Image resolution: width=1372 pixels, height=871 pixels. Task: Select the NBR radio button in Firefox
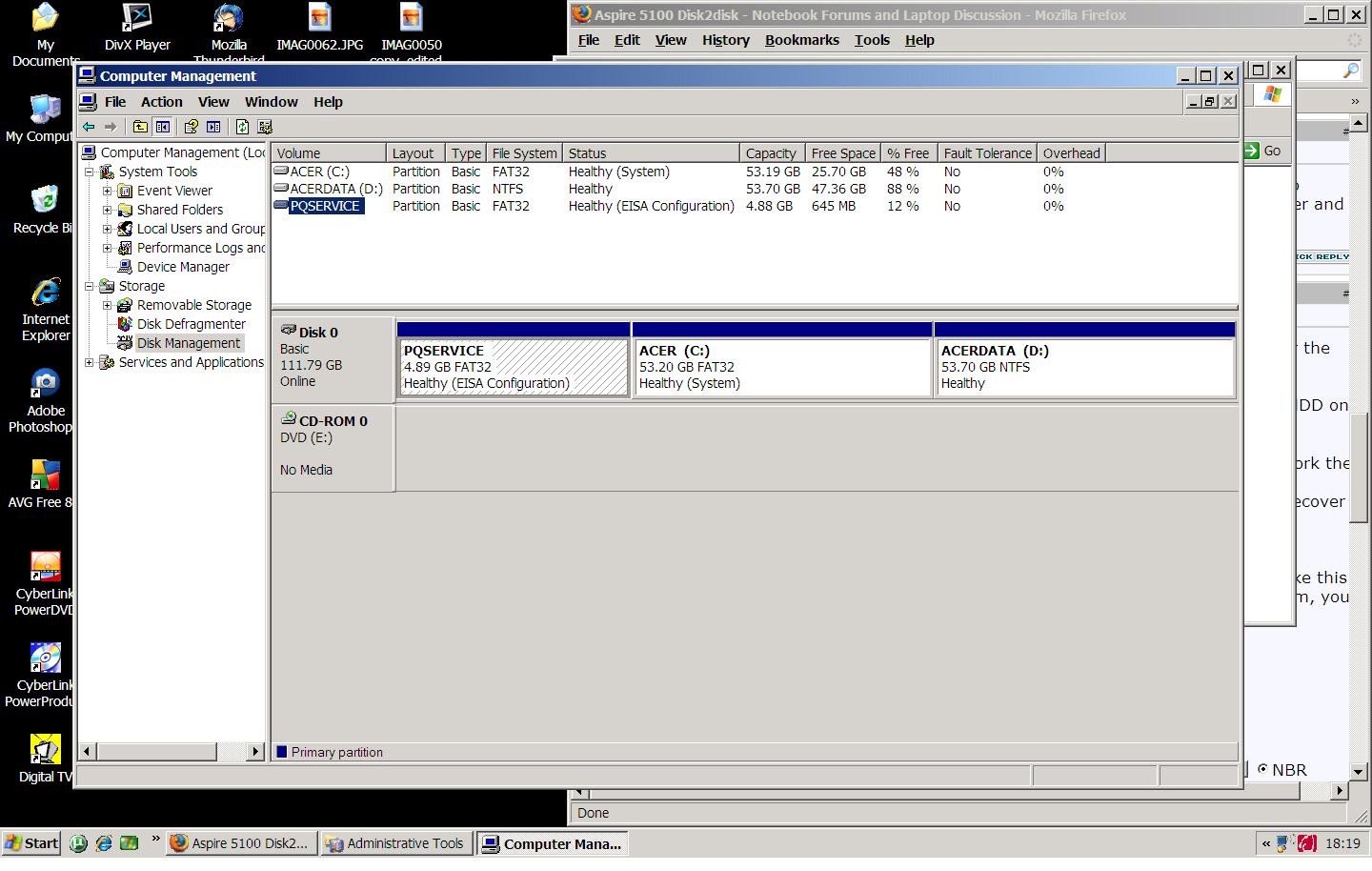tap(1263, 769)
